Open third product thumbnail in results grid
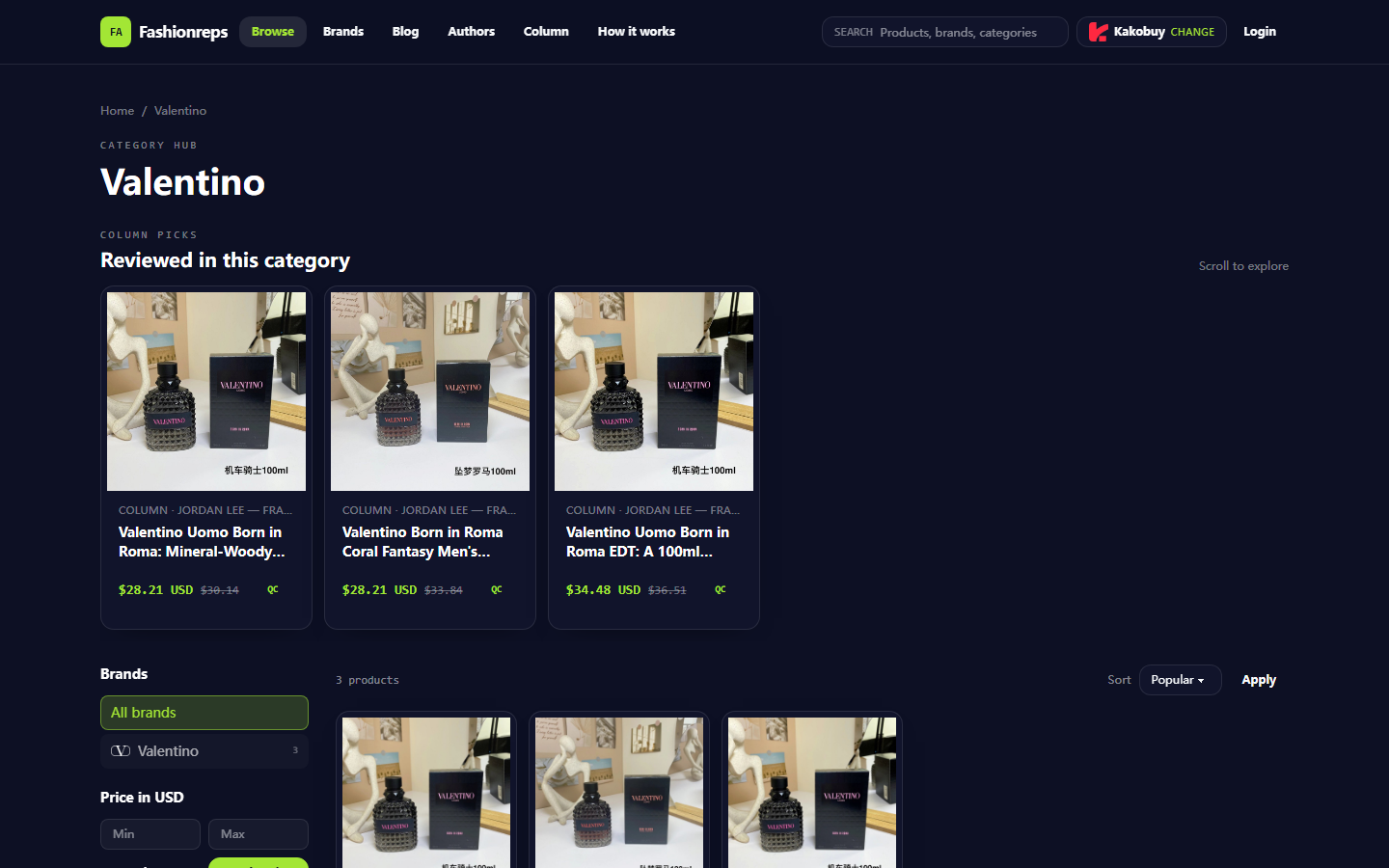Viewport: 1389px width, 868px height. (x=812, y=793)
